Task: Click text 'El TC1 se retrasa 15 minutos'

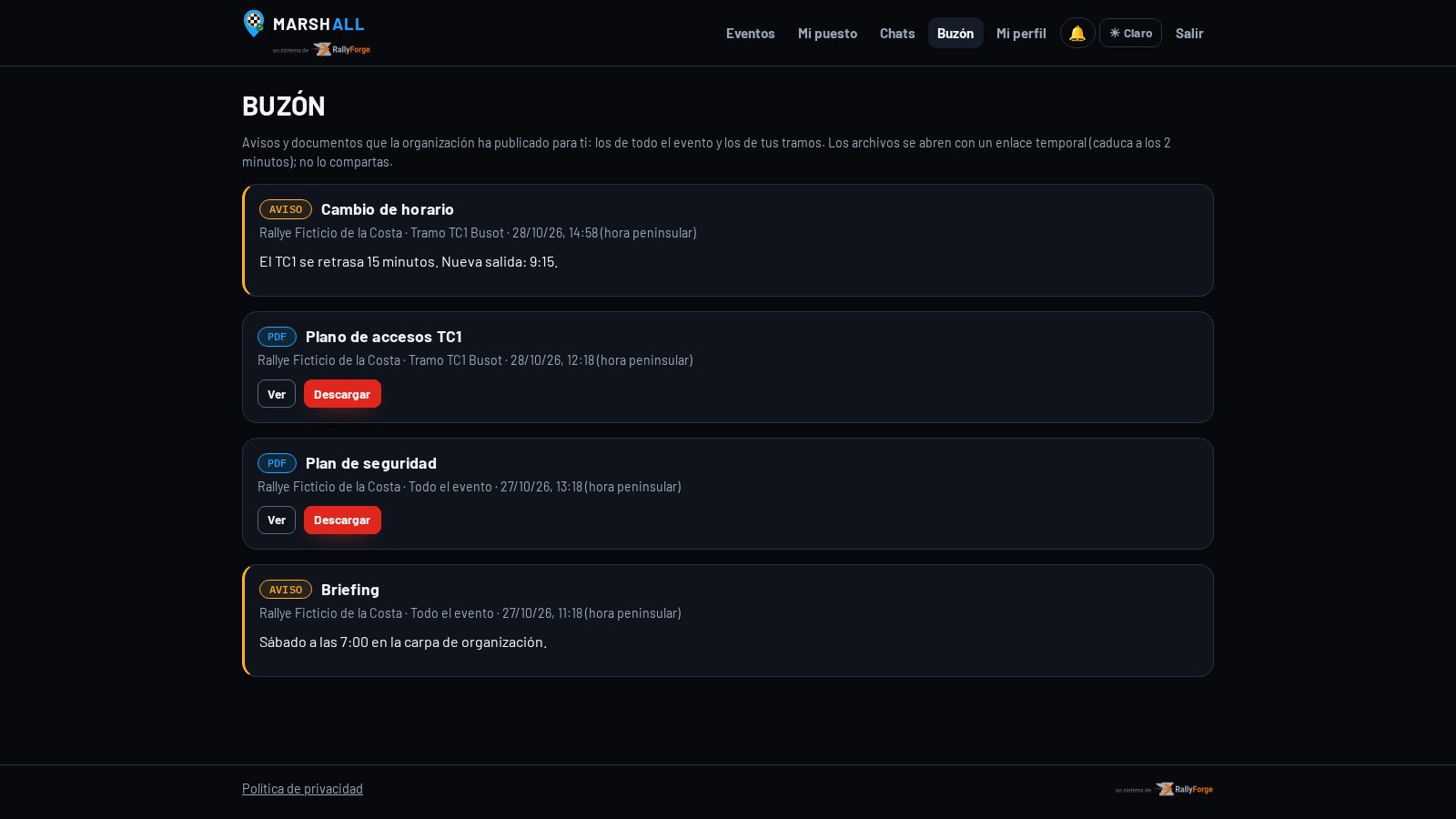Action: (348, 261)
